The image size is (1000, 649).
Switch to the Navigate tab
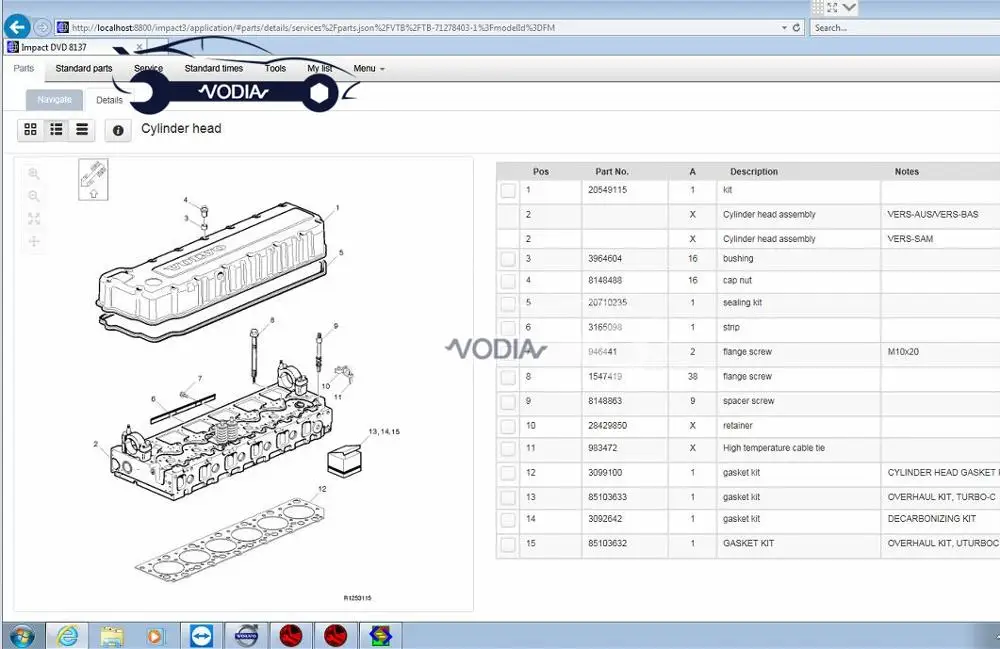(54, 99)
